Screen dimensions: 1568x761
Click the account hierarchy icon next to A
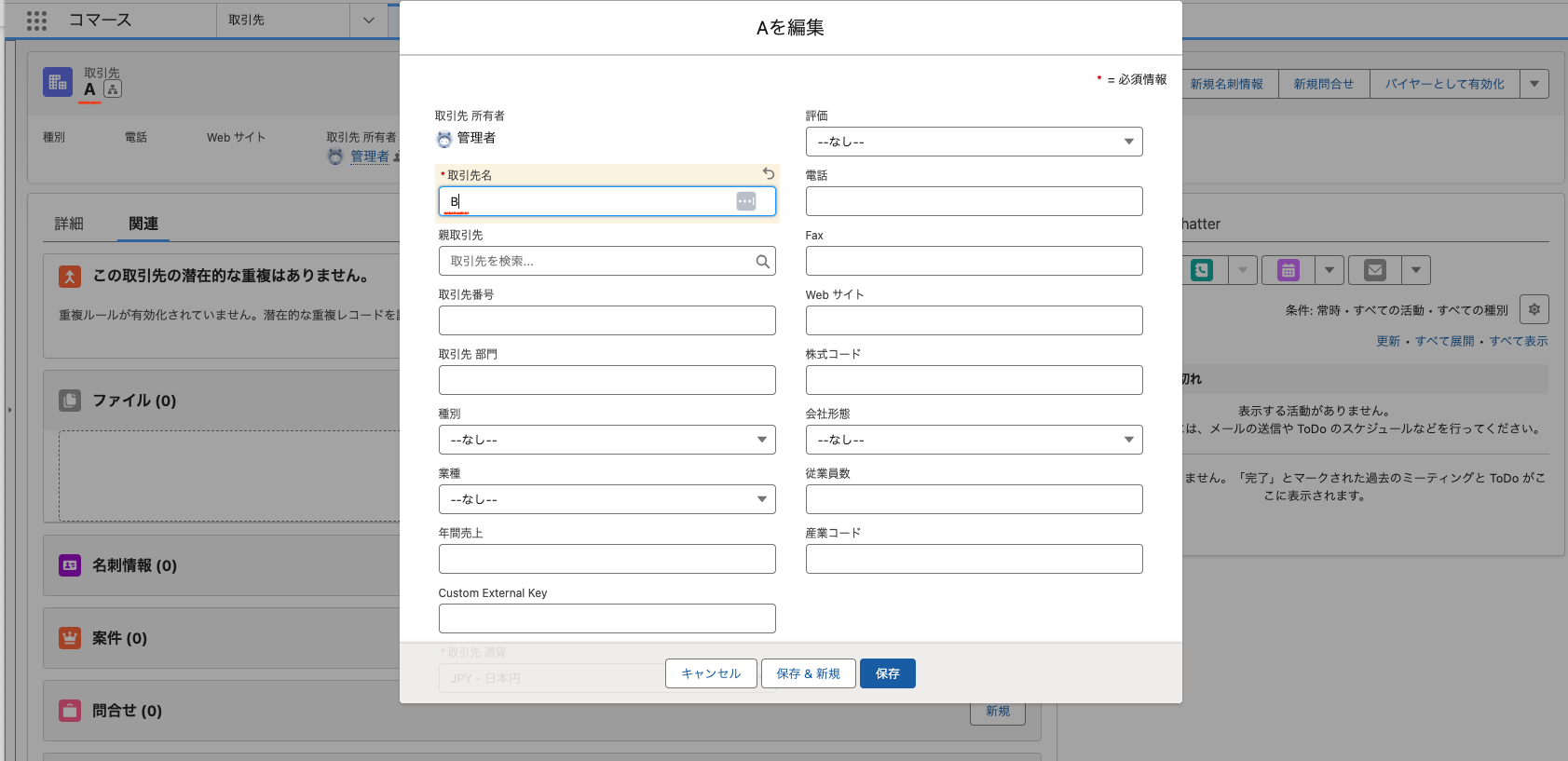pyautogui.click(x=113, y=89)
